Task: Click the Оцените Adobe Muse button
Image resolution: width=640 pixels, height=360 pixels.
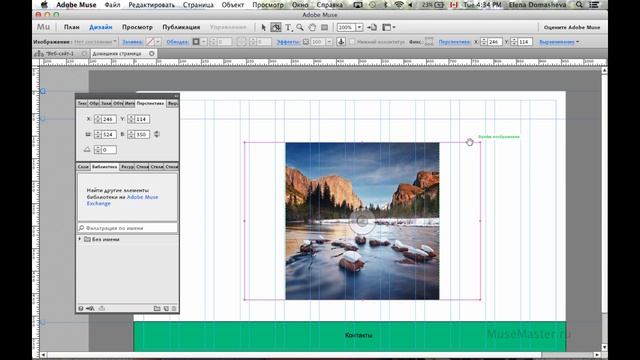Action: [x=572, y=27]
